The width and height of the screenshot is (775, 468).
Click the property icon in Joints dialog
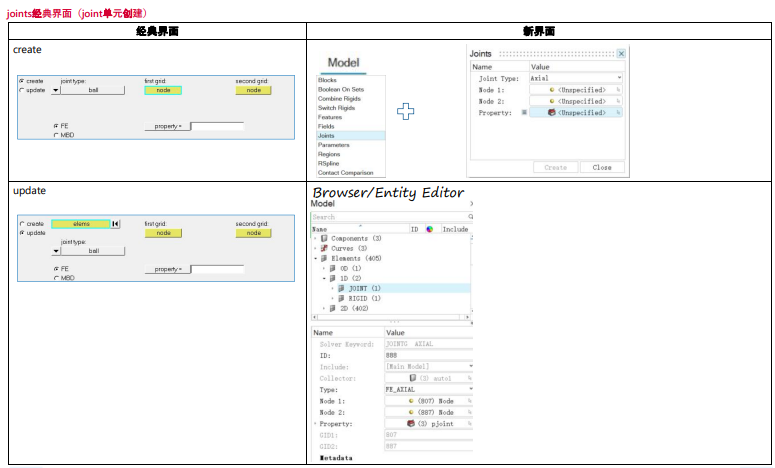551,113
